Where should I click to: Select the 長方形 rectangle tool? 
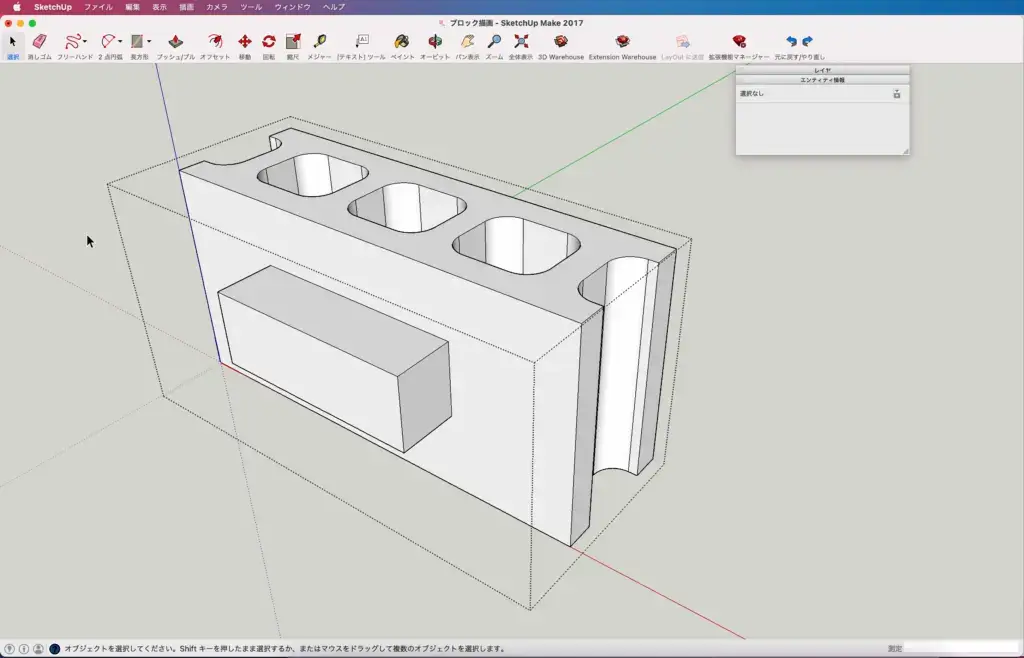pos(136,41)
